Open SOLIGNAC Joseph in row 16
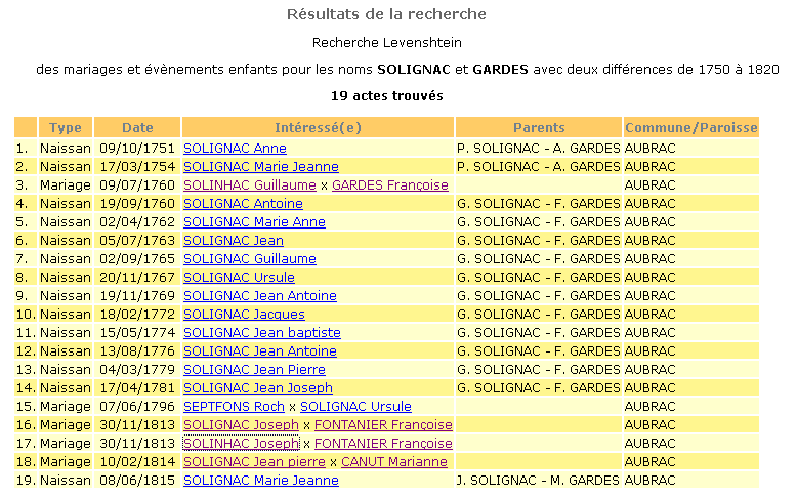797x497 pixels. 241,425
